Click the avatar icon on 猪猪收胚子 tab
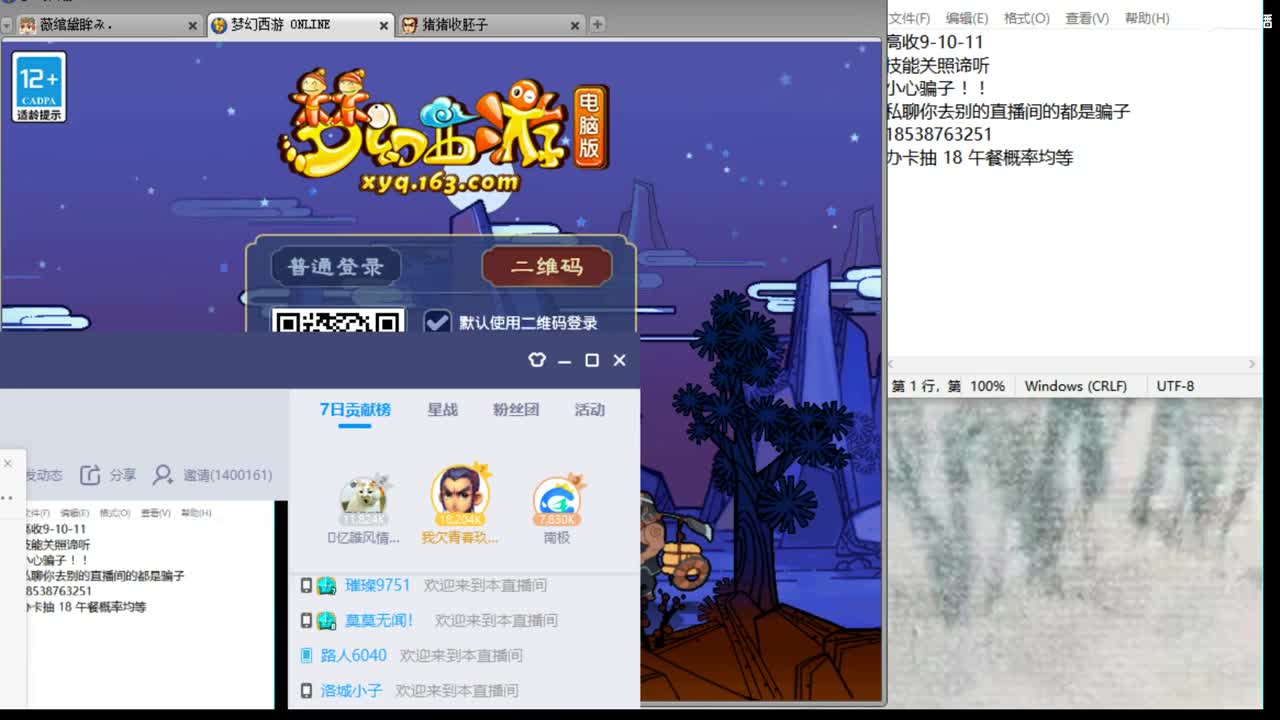Viewport: 1280px width, 720px height. (x=409, y=25)
